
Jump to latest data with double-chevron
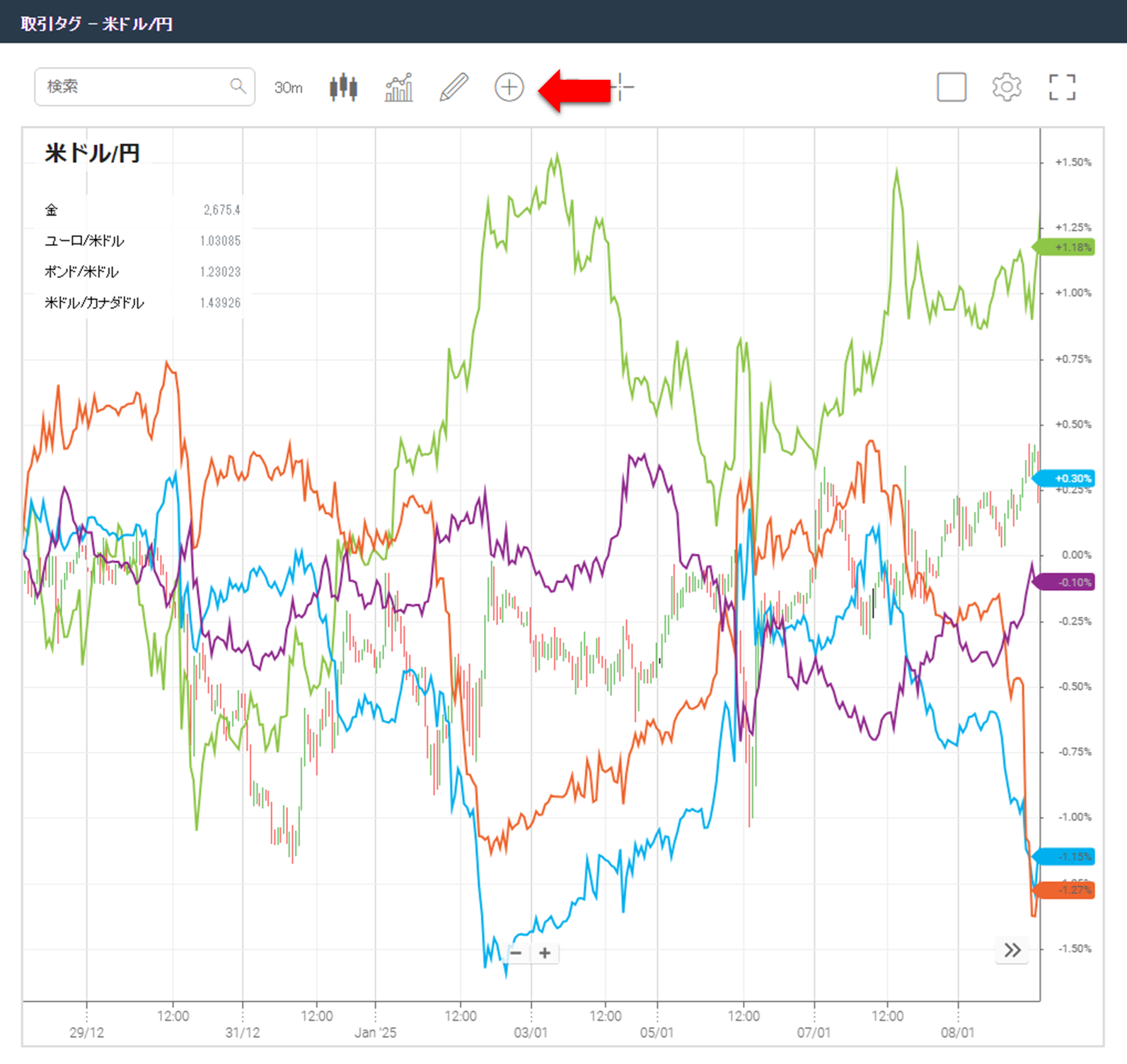click(x=1012, y=949)
